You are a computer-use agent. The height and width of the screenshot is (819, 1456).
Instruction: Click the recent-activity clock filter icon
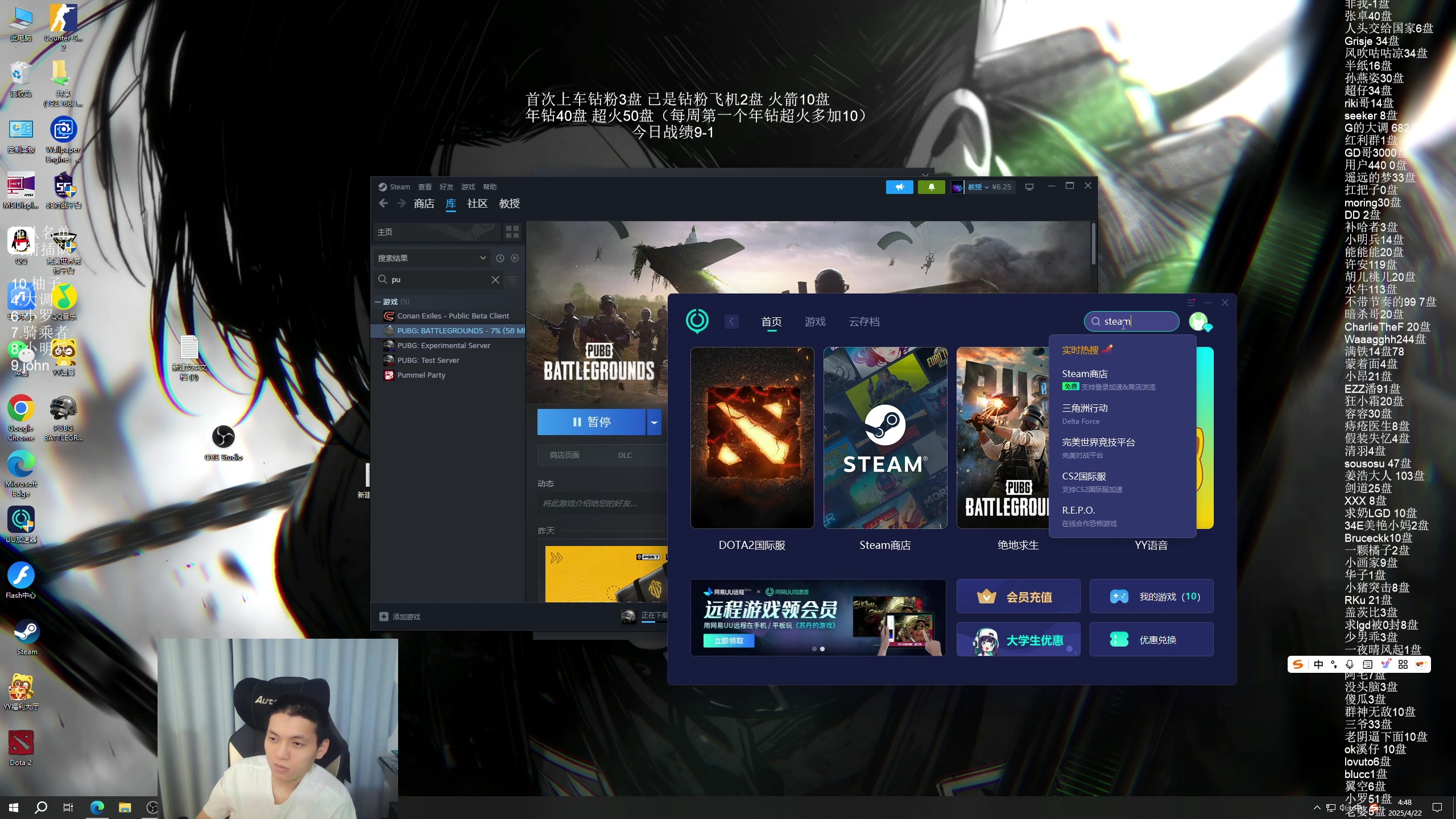click(x=500, y=258)
